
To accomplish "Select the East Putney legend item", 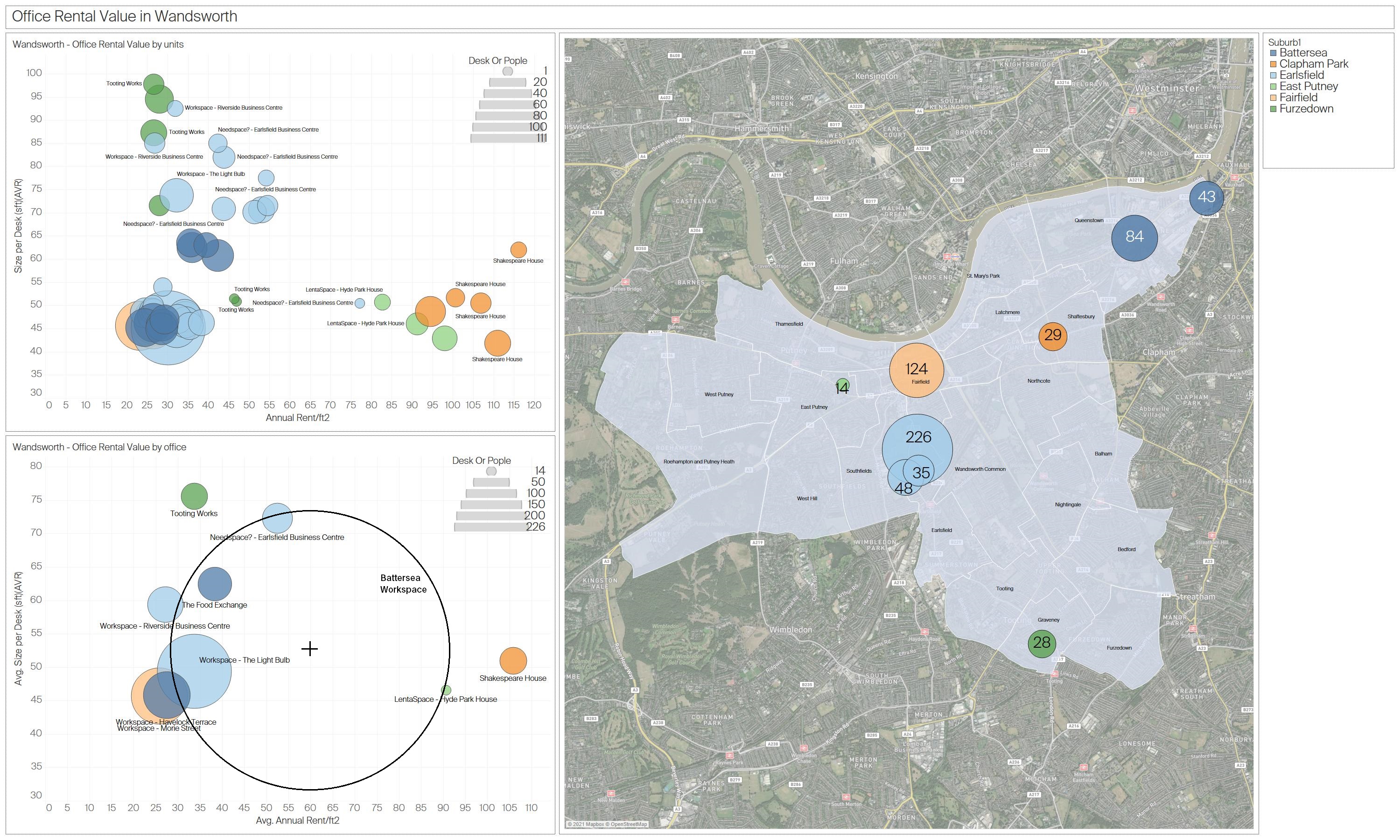I will click(x=1309, y=87).
